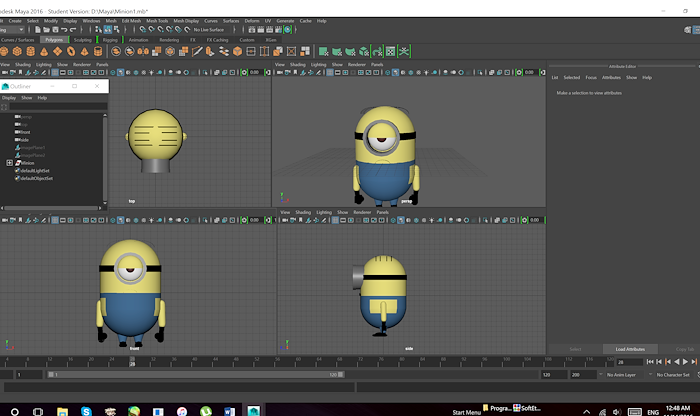Click the Select by hierarchy icon

pos(98,29)
